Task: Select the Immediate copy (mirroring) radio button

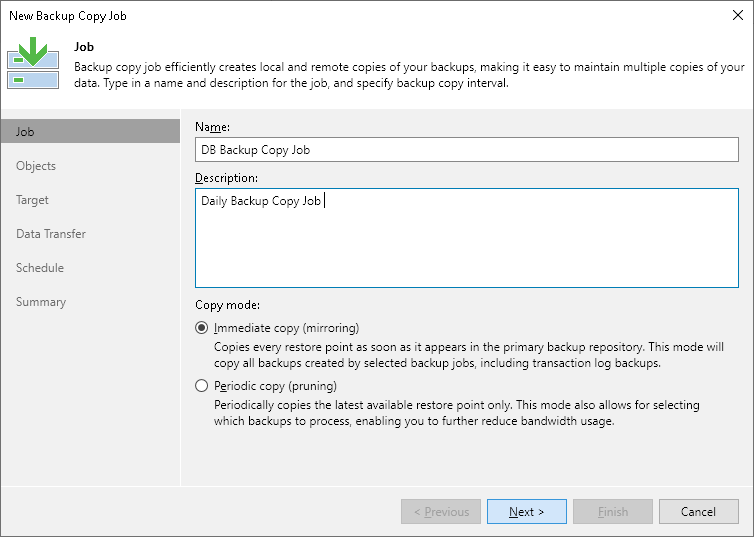Action: (x=203, y=328)
